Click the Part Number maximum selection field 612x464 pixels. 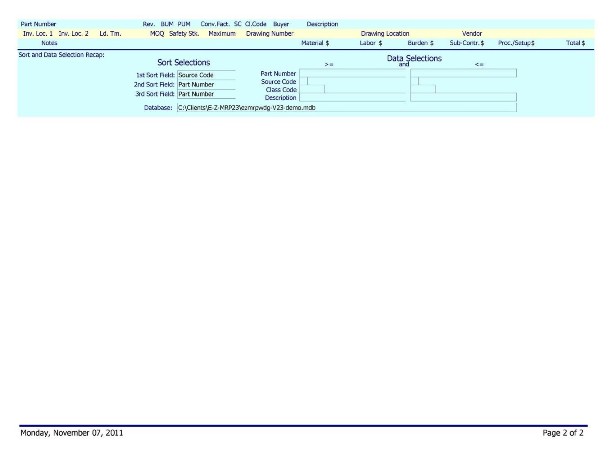click(463, 73)
